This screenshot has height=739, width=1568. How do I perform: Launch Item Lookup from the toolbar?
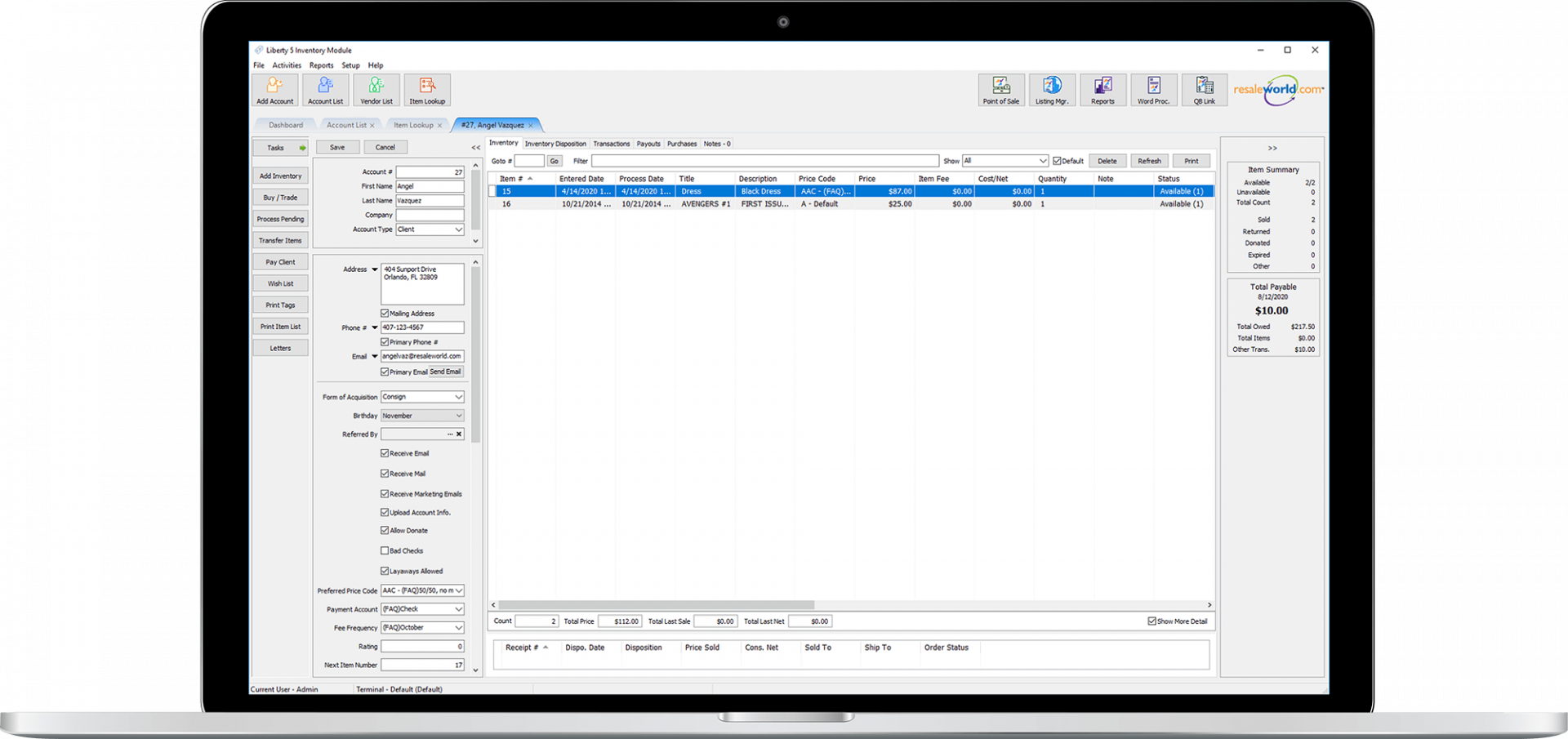click(426, 90)
